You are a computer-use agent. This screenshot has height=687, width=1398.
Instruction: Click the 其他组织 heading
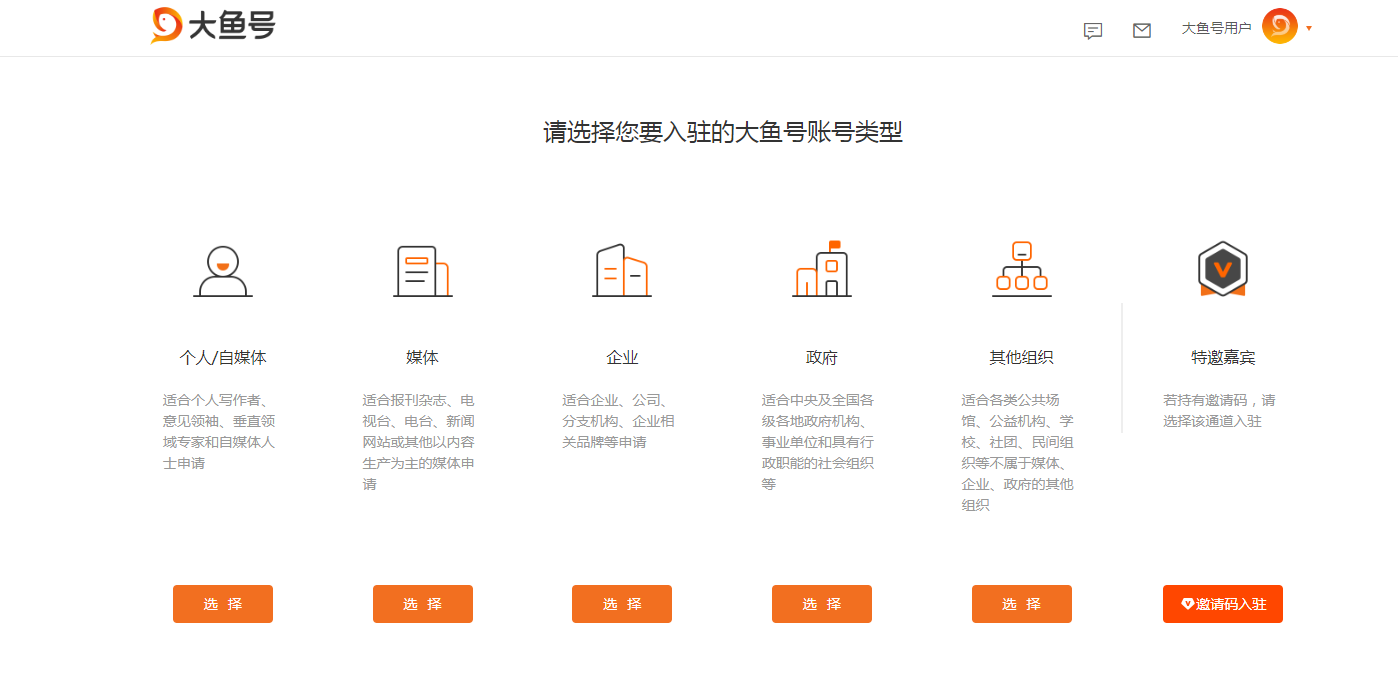pos(1022,357)
